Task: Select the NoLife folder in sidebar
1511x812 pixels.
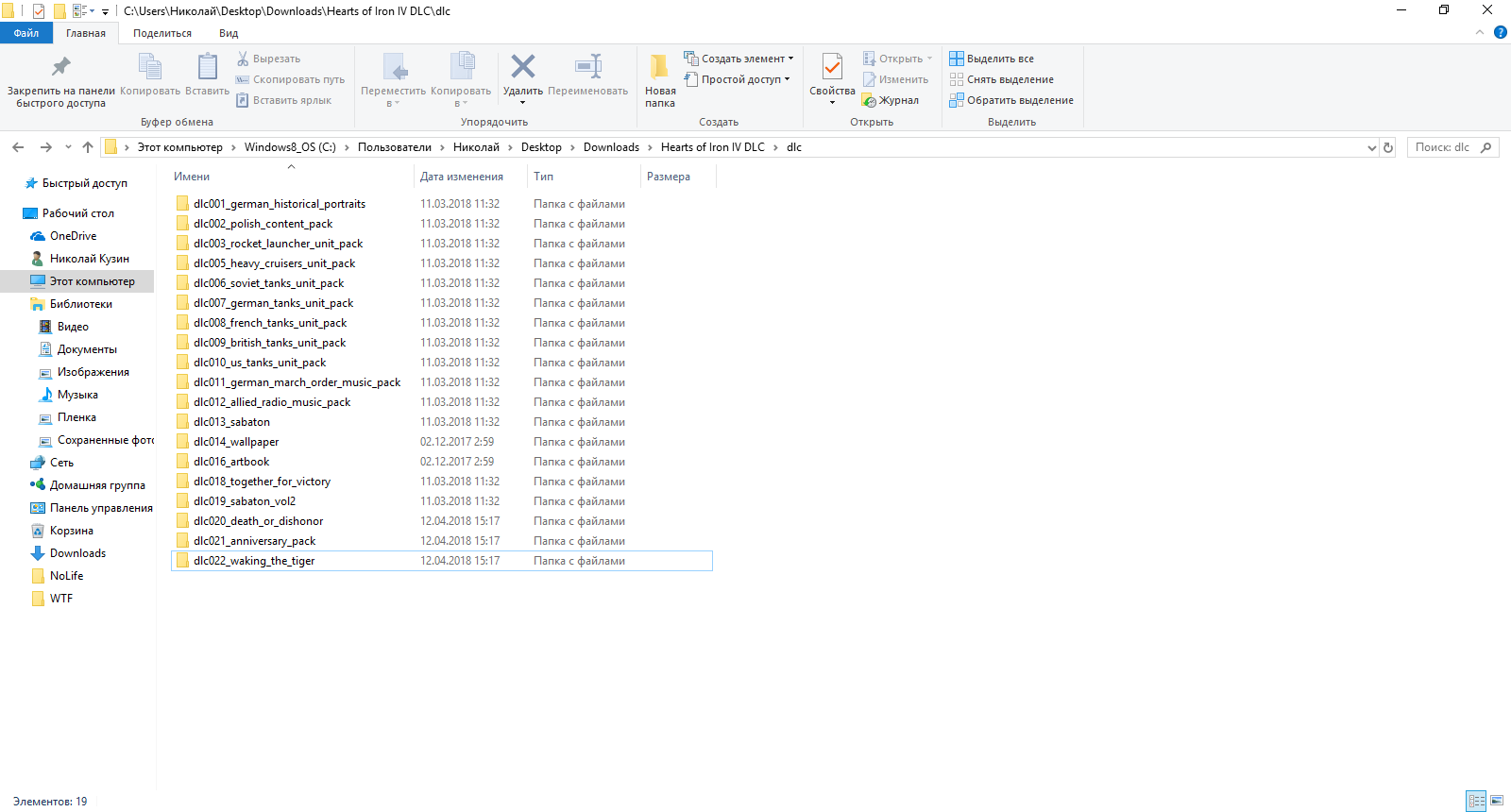Action: click(66, 576)
